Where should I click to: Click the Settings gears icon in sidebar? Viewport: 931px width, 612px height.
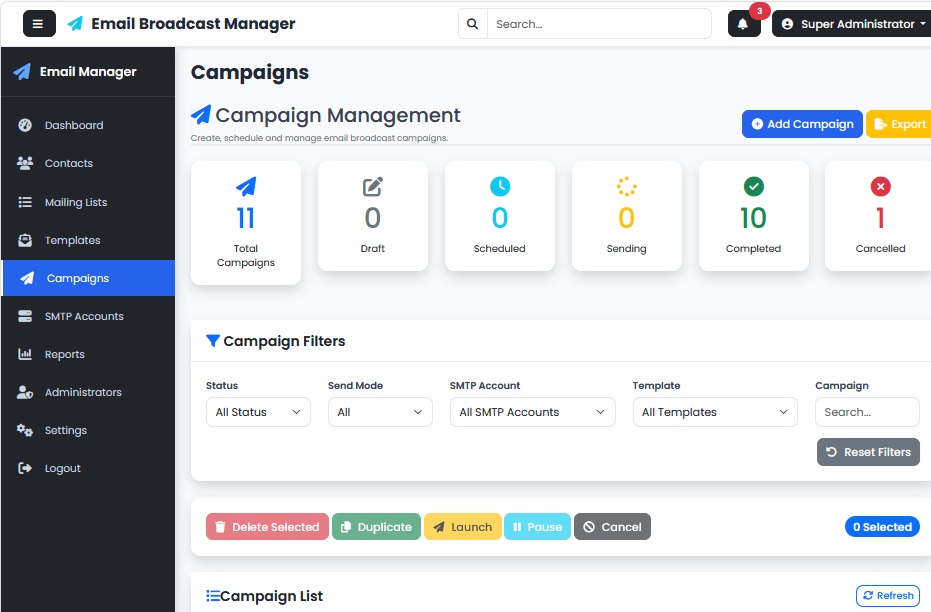pos(25,430)
